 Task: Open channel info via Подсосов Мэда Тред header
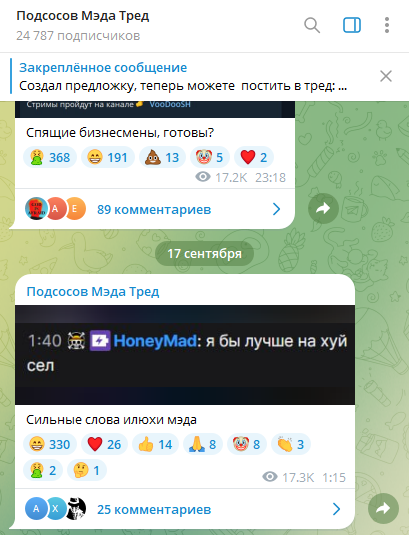click(x=83, y=16)
